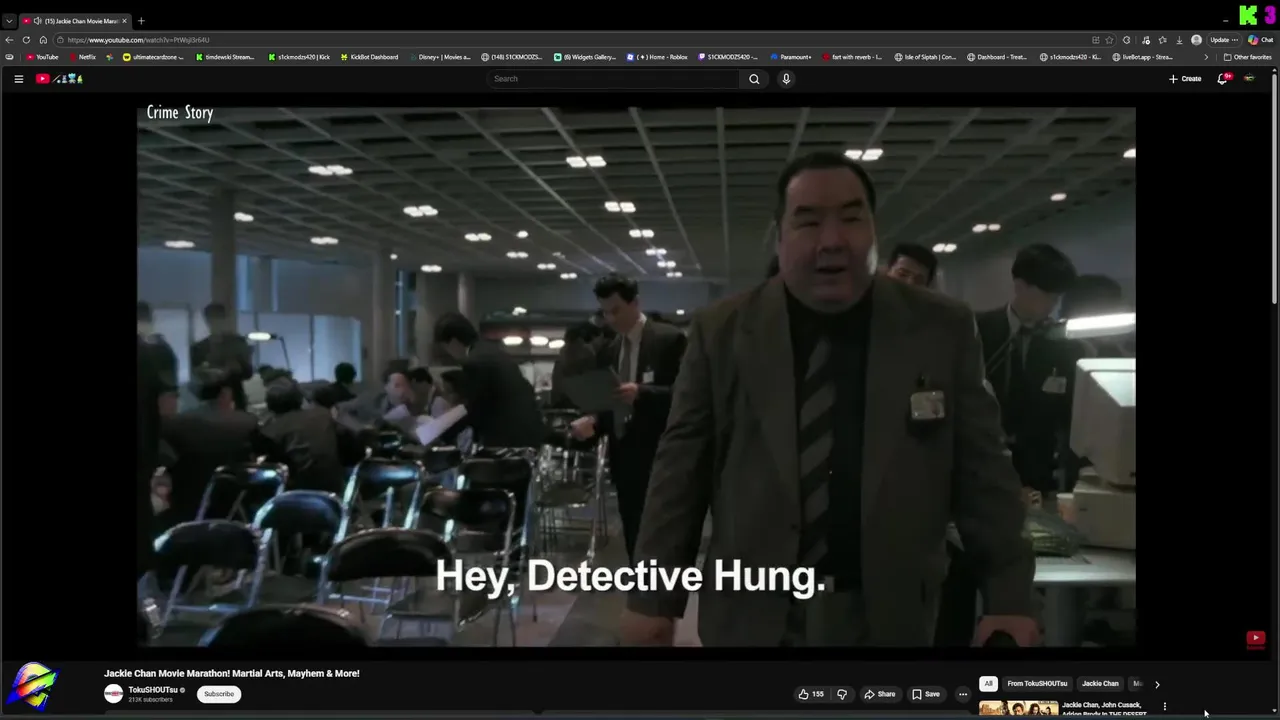Open the Update settings menu
Image resolution: width=1280 pixels, height=720 pixels.
[1224, 40]
